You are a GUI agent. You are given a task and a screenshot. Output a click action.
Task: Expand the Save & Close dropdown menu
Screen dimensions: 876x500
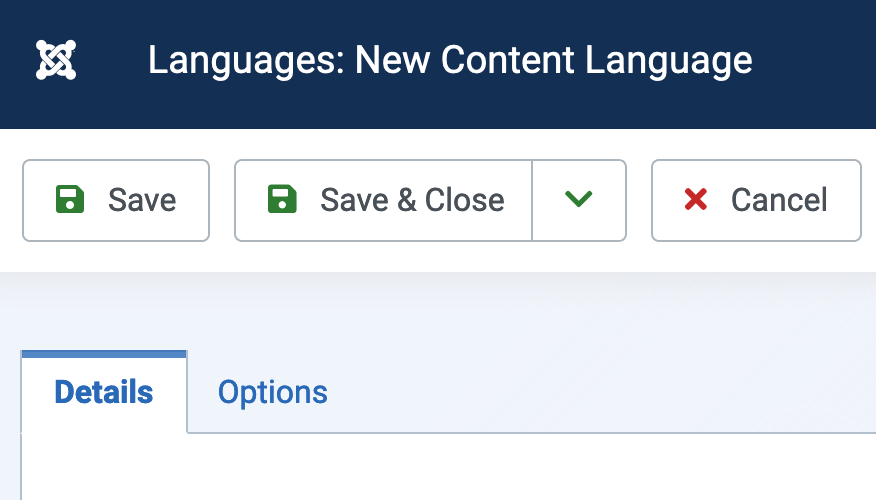[579, 201]
